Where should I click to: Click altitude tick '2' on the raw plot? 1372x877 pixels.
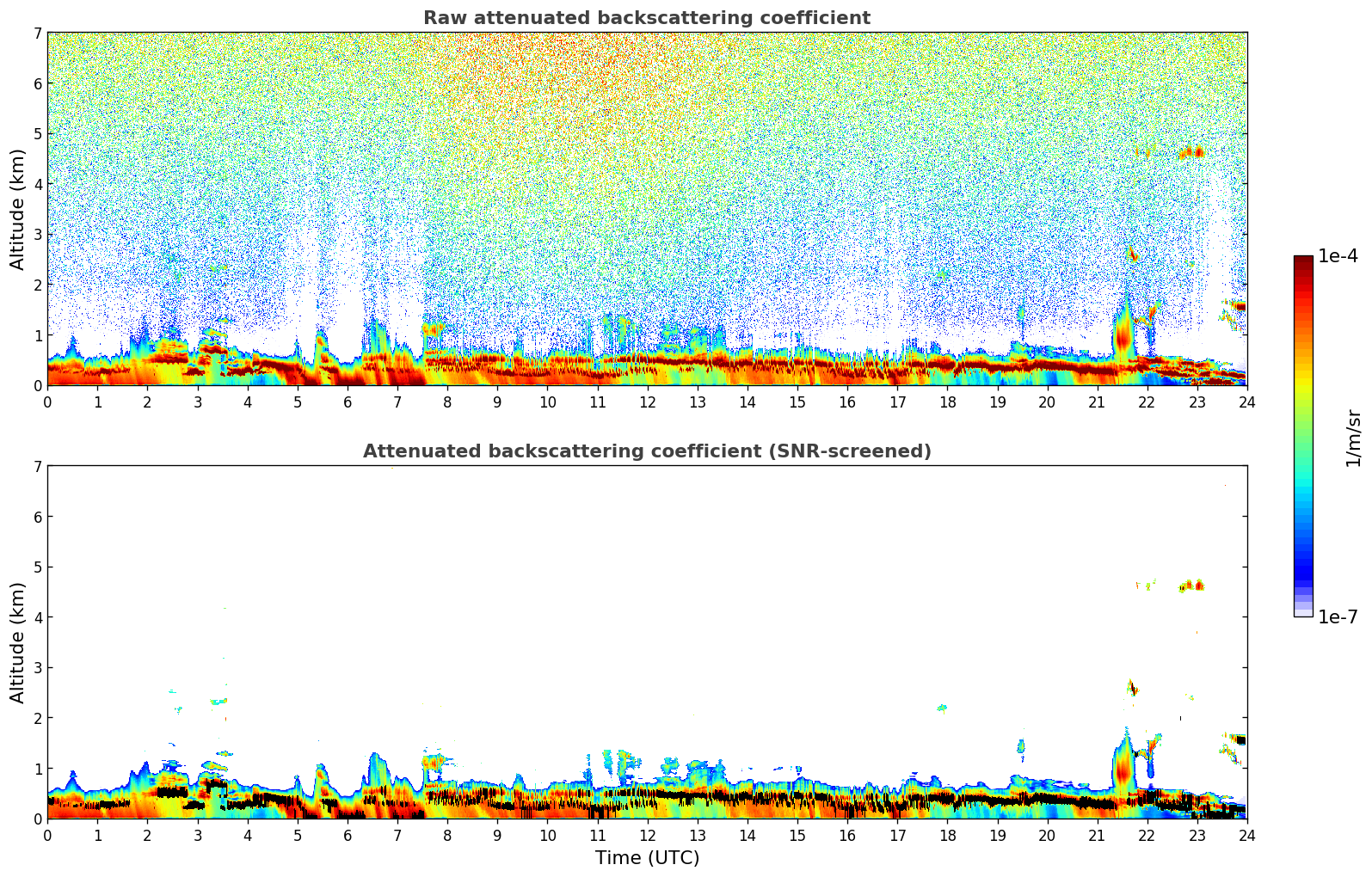[x=38, y=285]
